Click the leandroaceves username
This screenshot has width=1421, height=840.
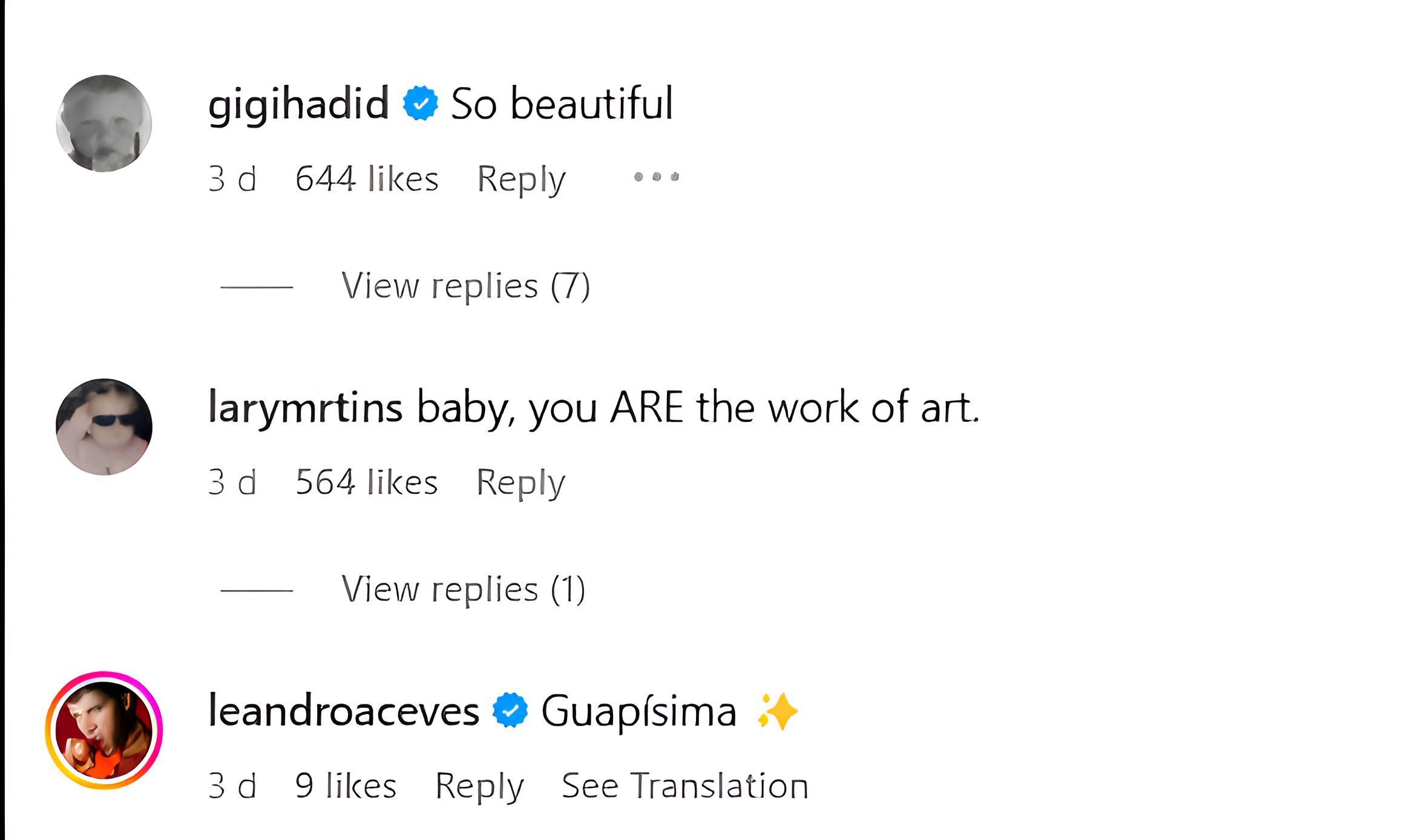pyautogui.click(x=344, y=711)
